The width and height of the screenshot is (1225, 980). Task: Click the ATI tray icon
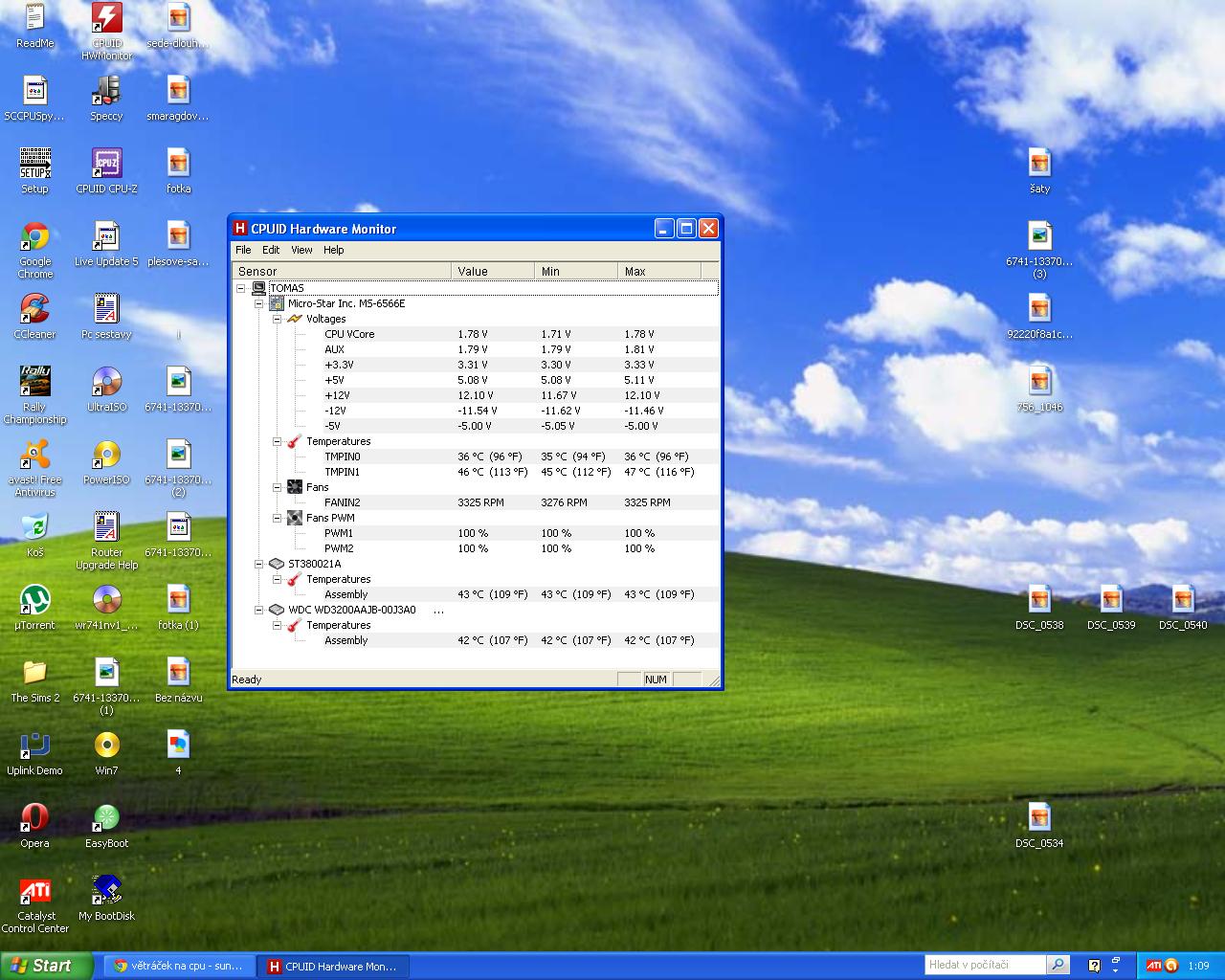pos(1154,966)
